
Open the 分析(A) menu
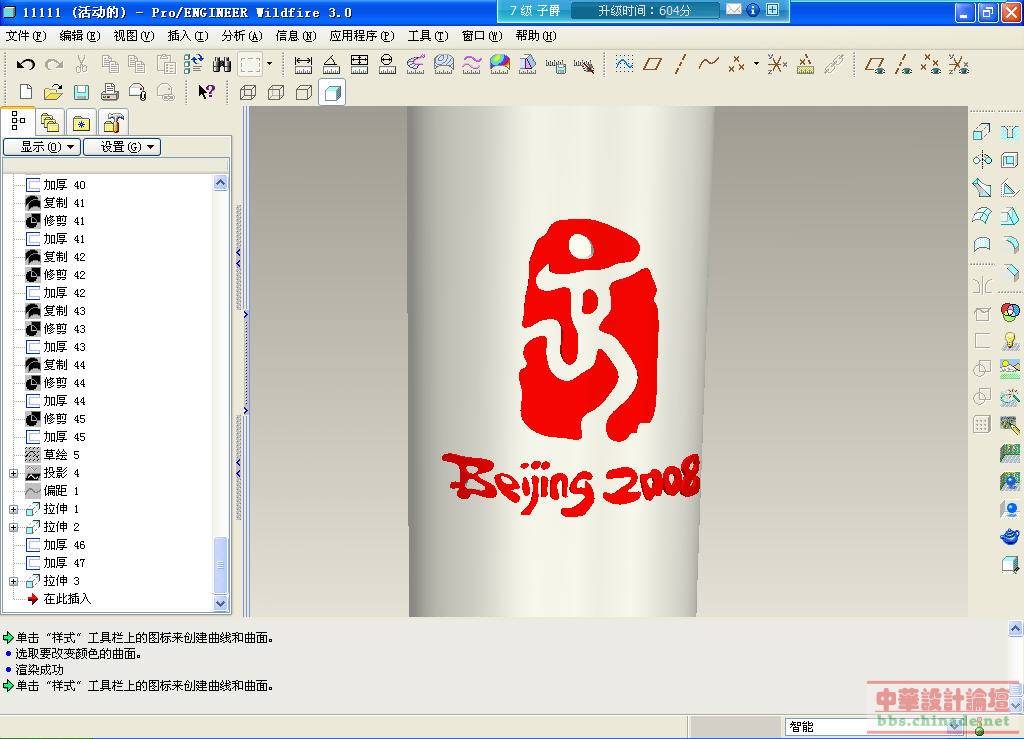pyautogui.click(x=242, y=36)
